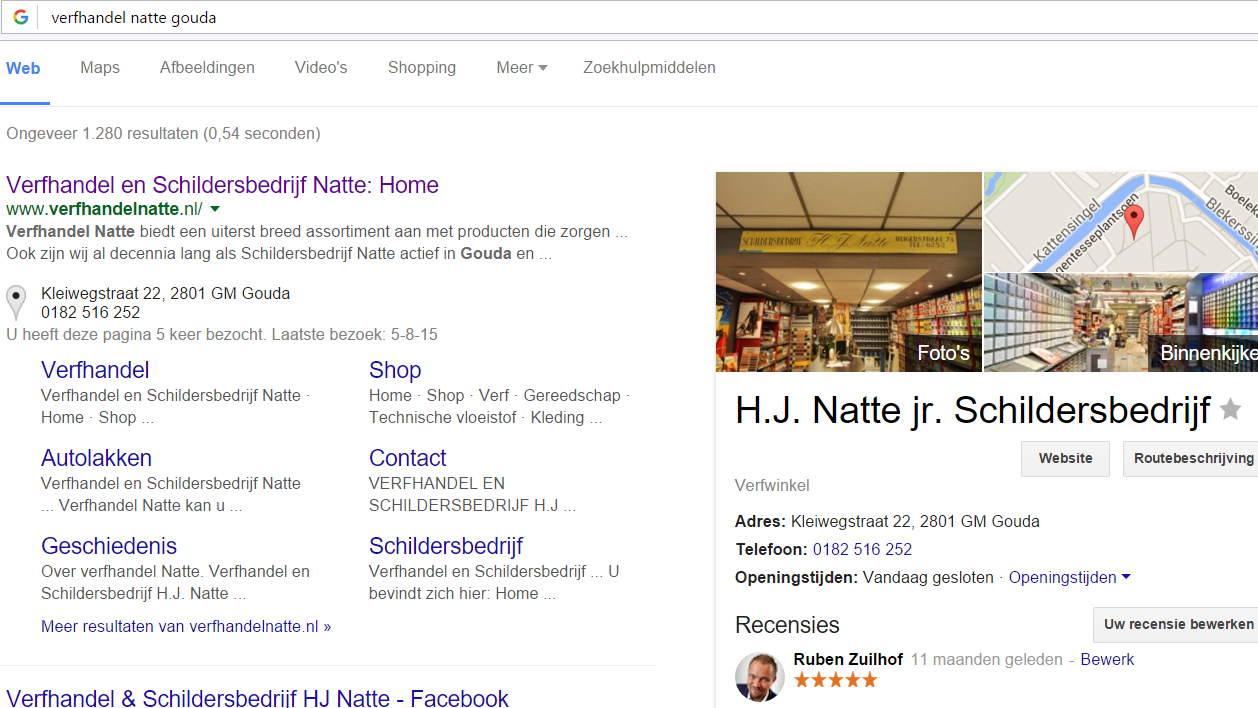Open the Schildersbedrijf sitelink

446,546
